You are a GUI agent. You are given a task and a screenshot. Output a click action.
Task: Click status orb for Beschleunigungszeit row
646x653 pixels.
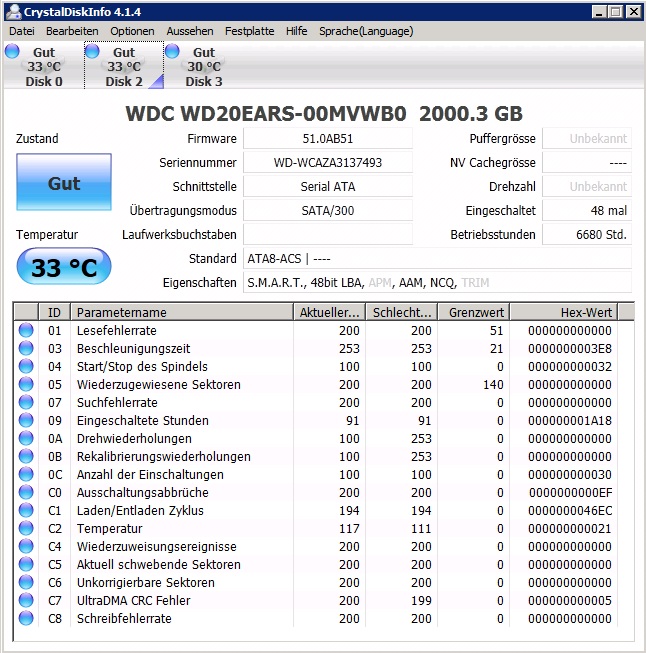26,348
